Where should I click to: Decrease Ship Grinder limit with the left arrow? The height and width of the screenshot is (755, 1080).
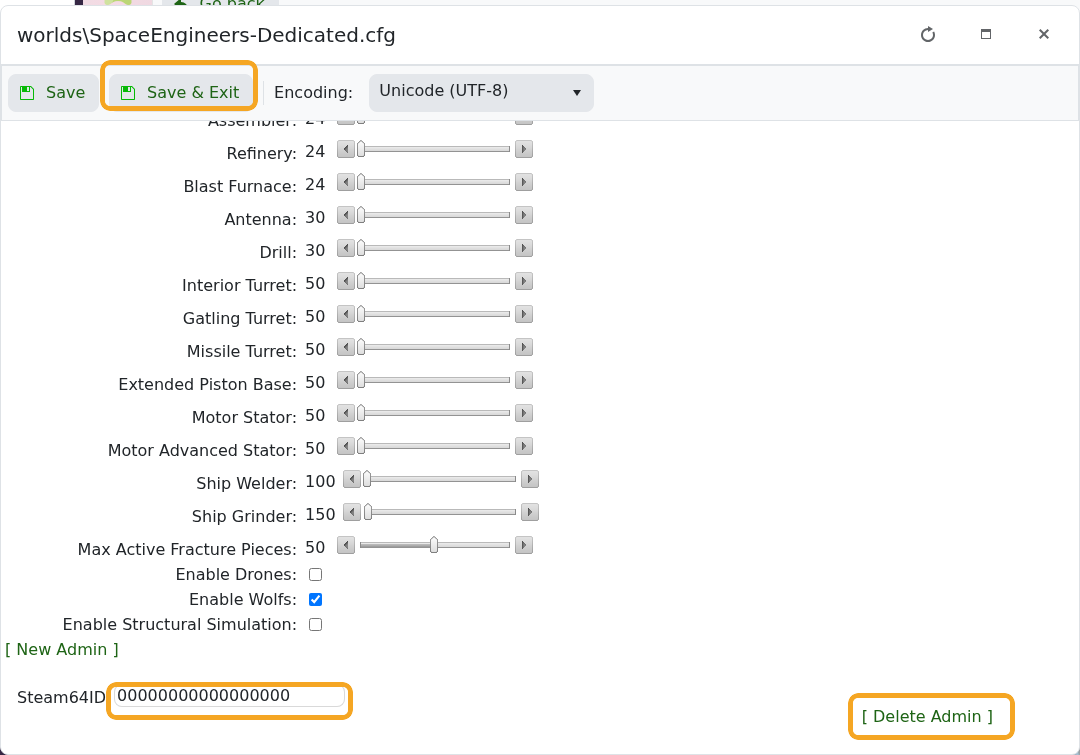352,513
